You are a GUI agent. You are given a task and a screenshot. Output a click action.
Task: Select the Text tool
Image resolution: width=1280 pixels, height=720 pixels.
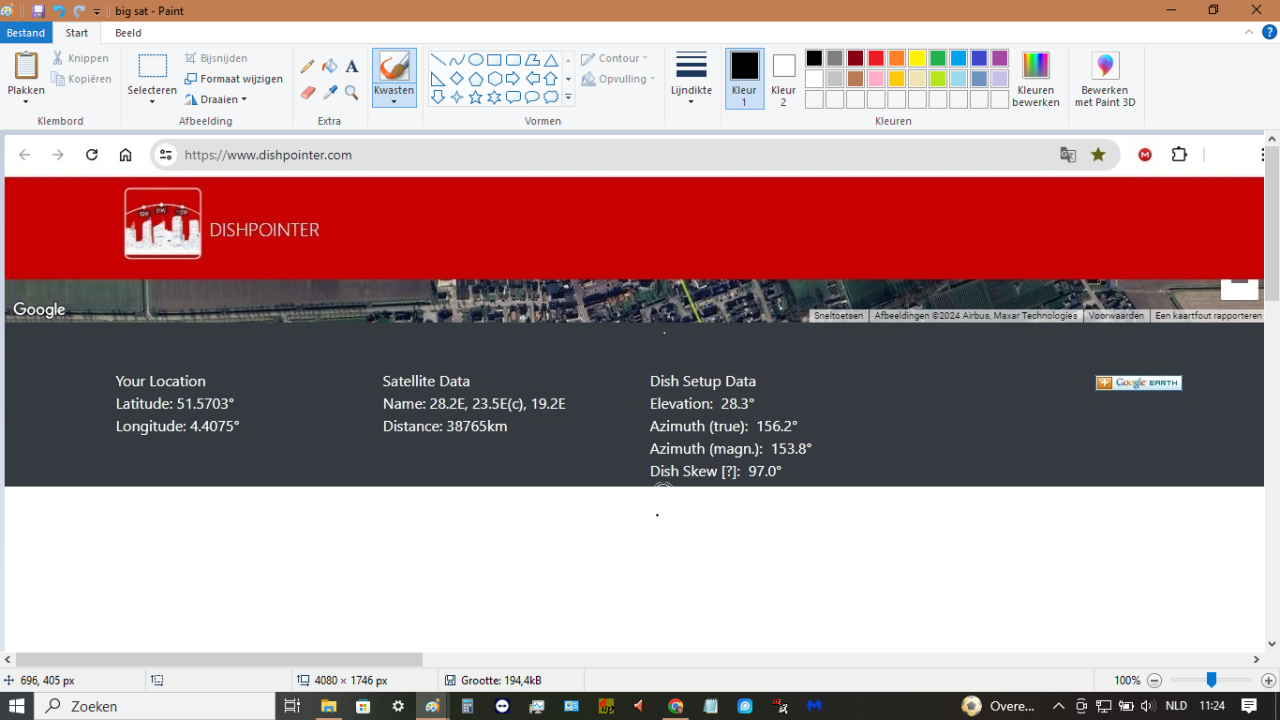coord(351,65)
